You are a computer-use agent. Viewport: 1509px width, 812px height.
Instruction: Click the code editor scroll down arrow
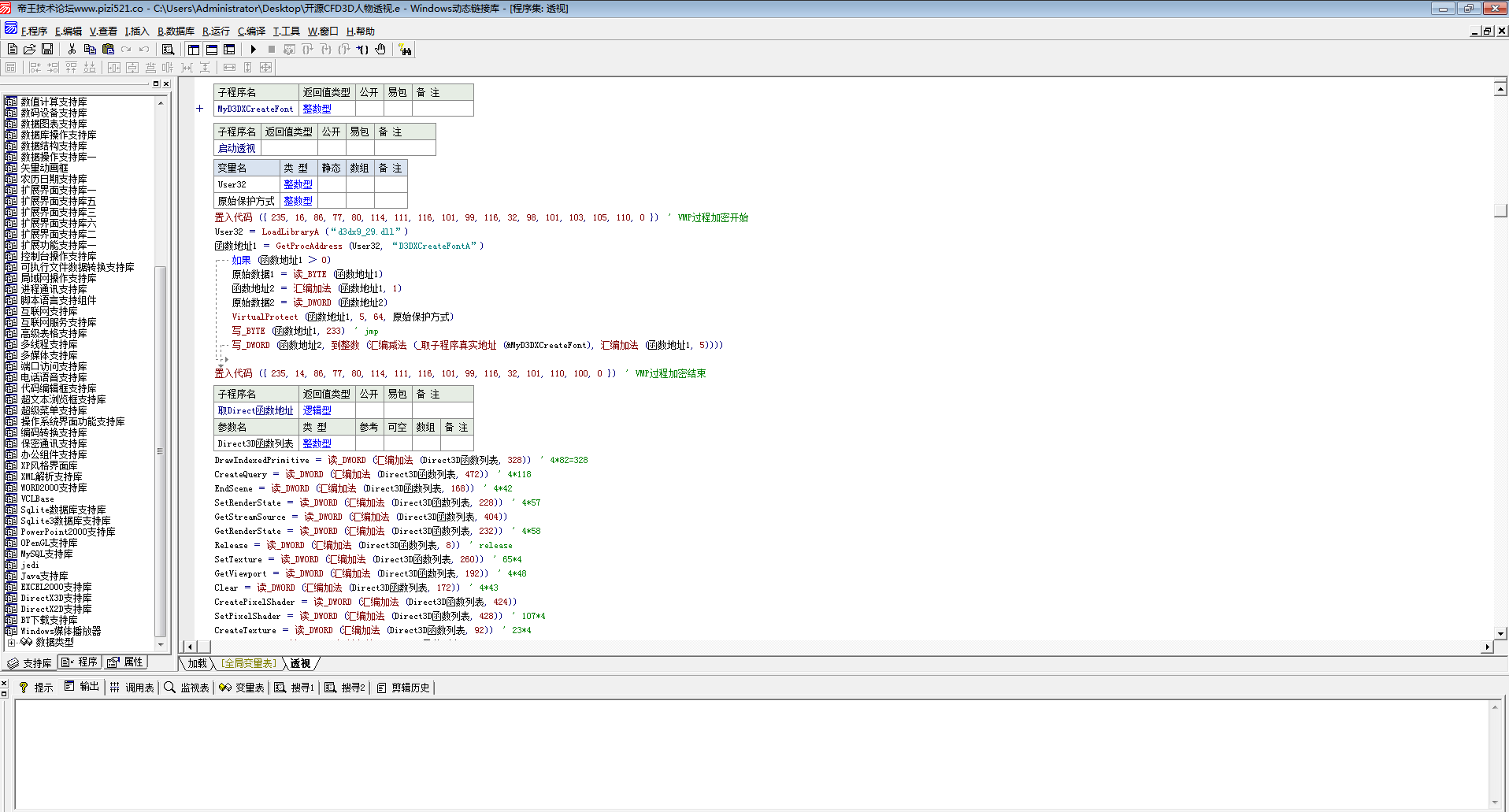click(x=1500, y=633)
